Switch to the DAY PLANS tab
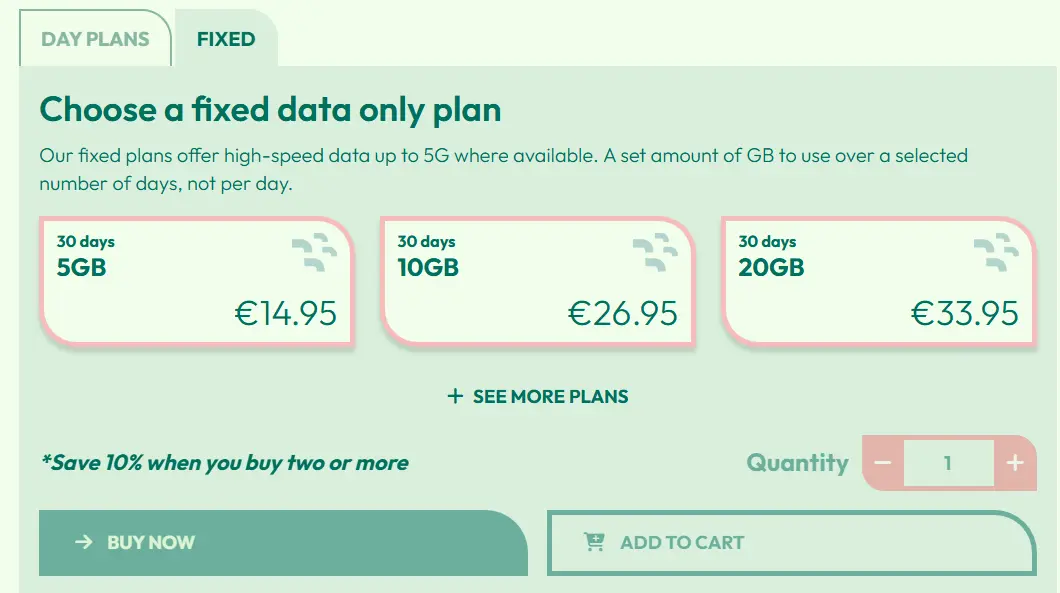The width and height of the screenshot is (1060, 593). coord(95,38)
